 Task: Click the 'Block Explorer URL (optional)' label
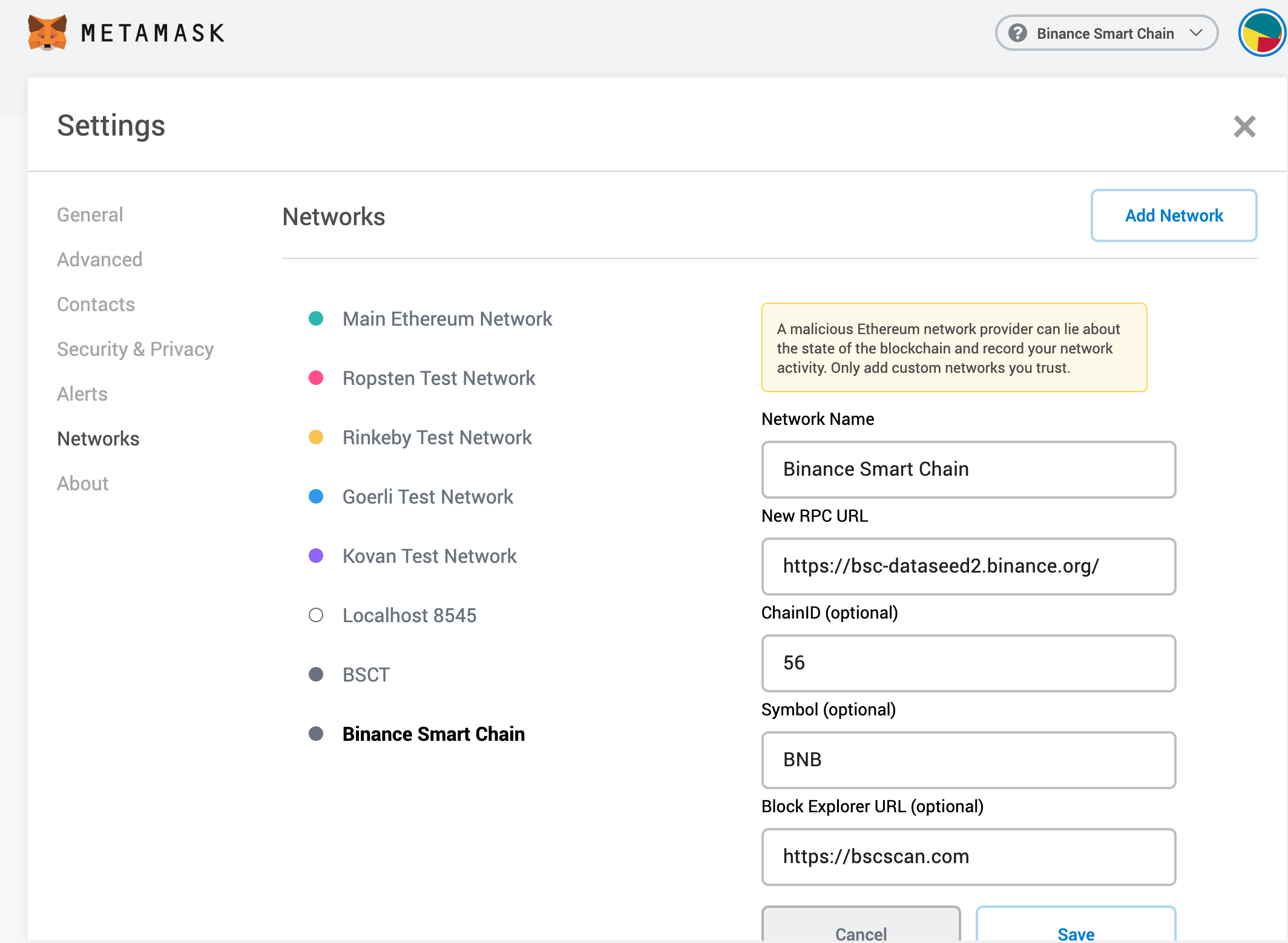(x=872, y=806)
